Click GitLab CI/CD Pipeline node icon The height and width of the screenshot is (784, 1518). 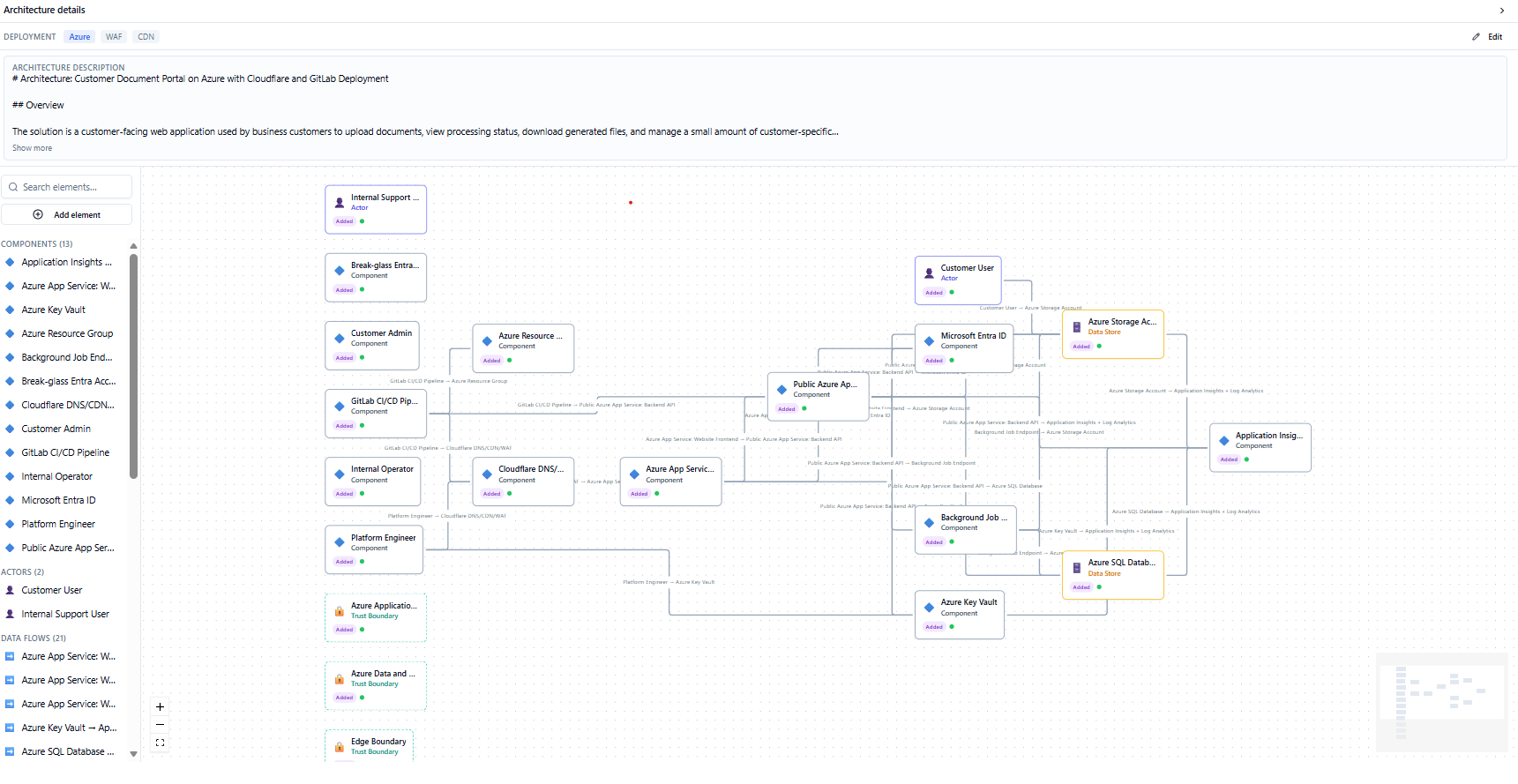point(340,406)
